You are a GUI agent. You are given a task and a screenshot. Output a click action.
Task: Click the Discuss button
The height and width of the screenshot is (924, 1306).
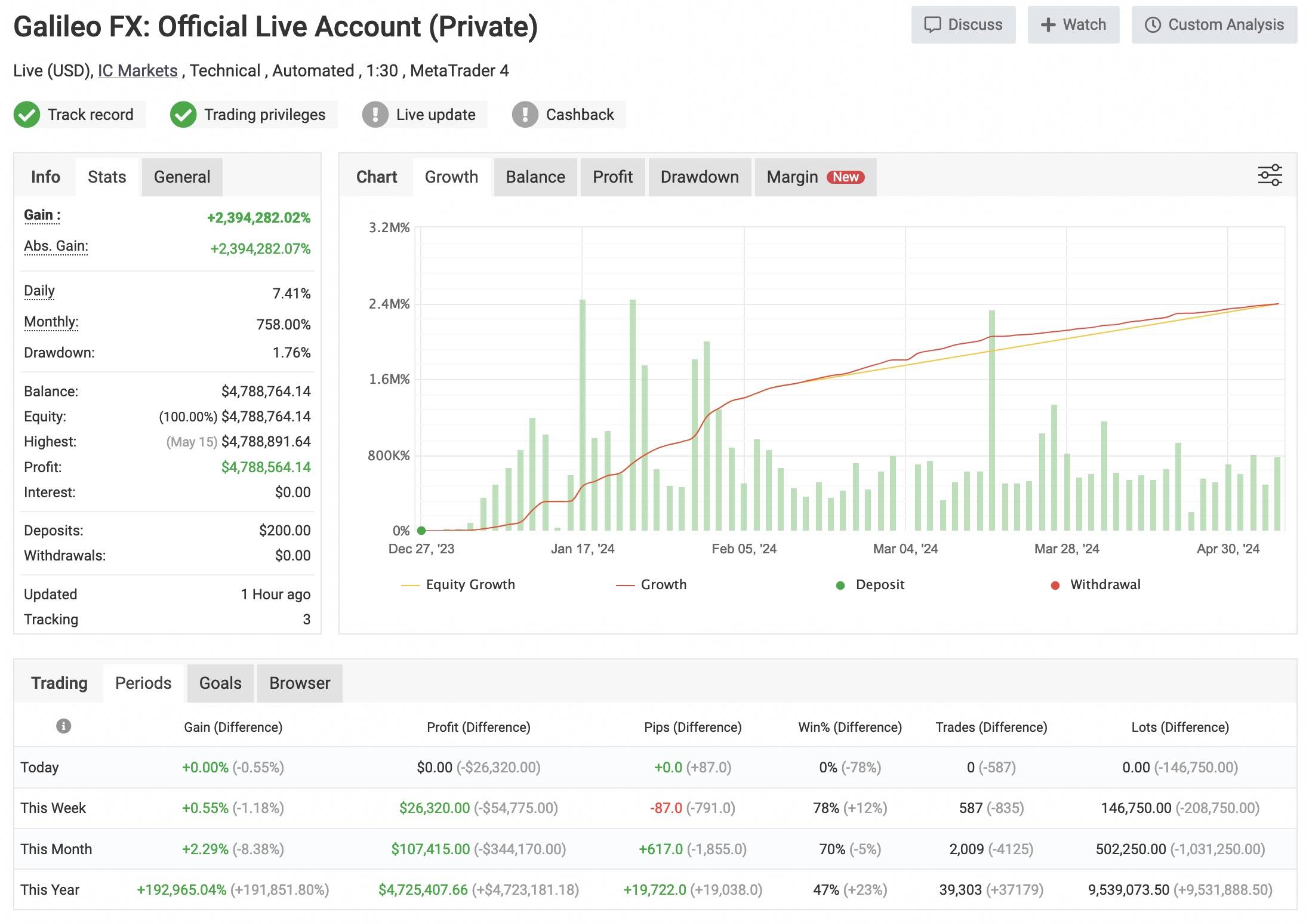click(x=963, y=25)
